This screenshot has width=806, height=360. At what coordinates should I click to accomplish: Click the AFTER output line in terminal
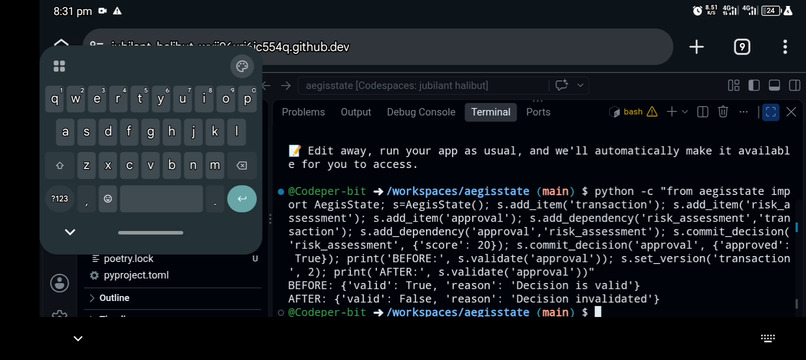(473, 299)
